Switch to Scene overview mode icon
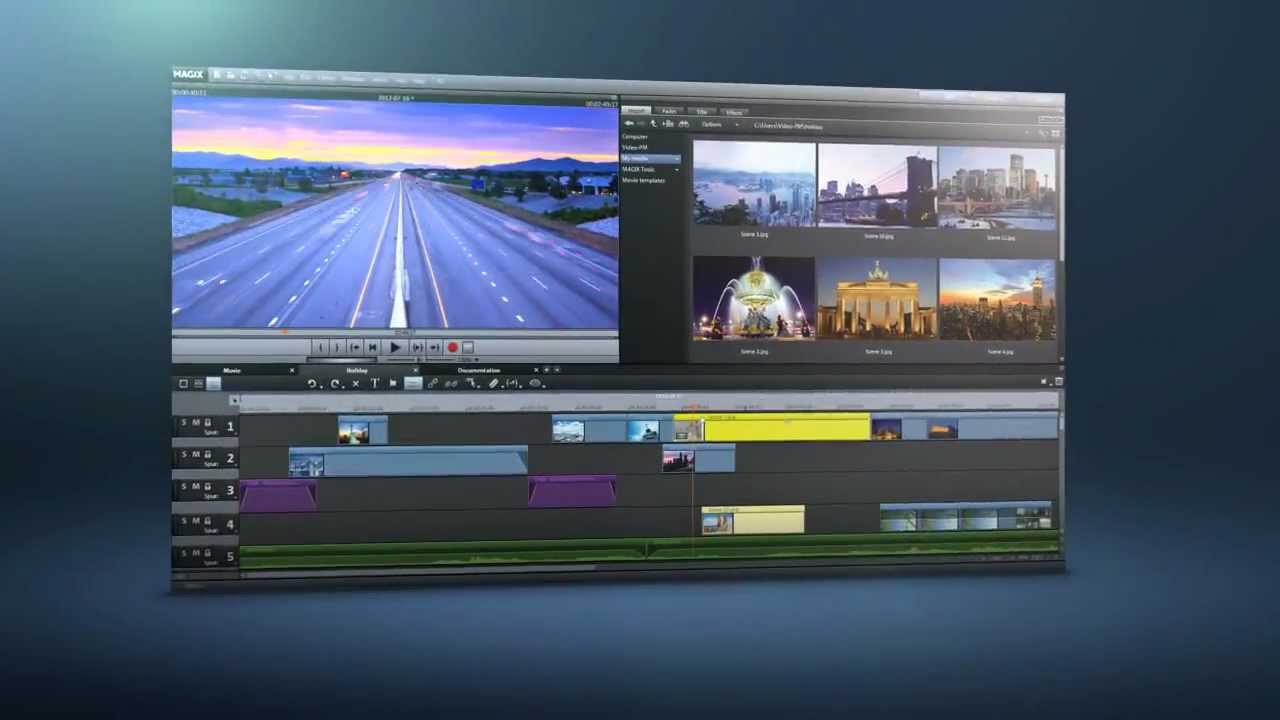Viewport: 1280px width, 720px height. [x=199, y=383]
